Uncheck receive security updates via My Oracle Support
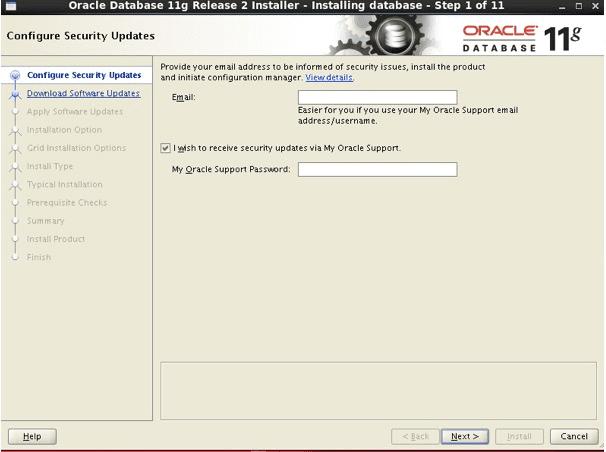Image resolution: width=606 pixels, height=452 pixels. tap(165, 148)
